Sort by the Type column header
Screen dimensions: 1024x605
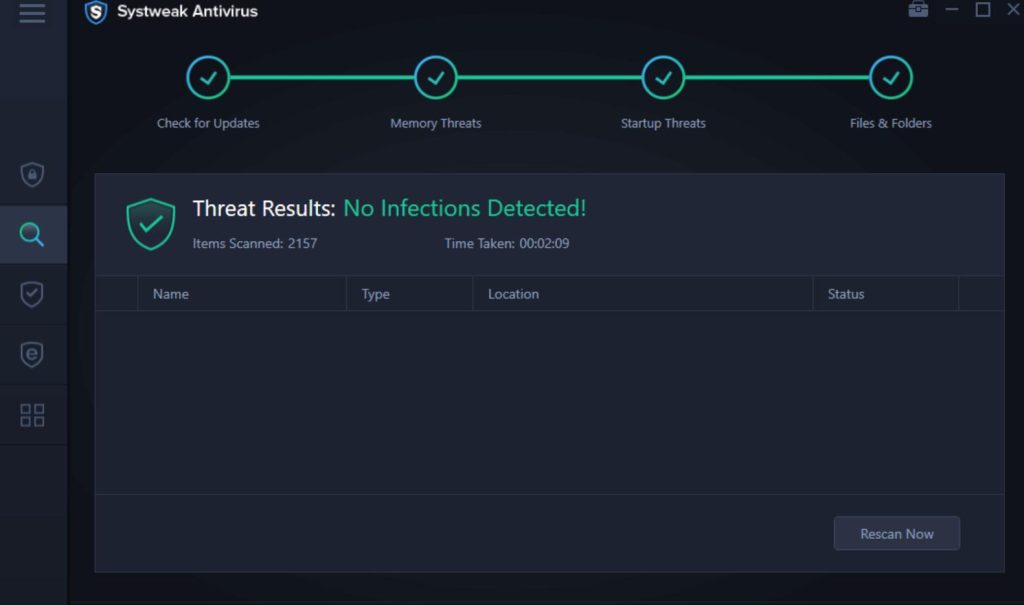(409, 294)
